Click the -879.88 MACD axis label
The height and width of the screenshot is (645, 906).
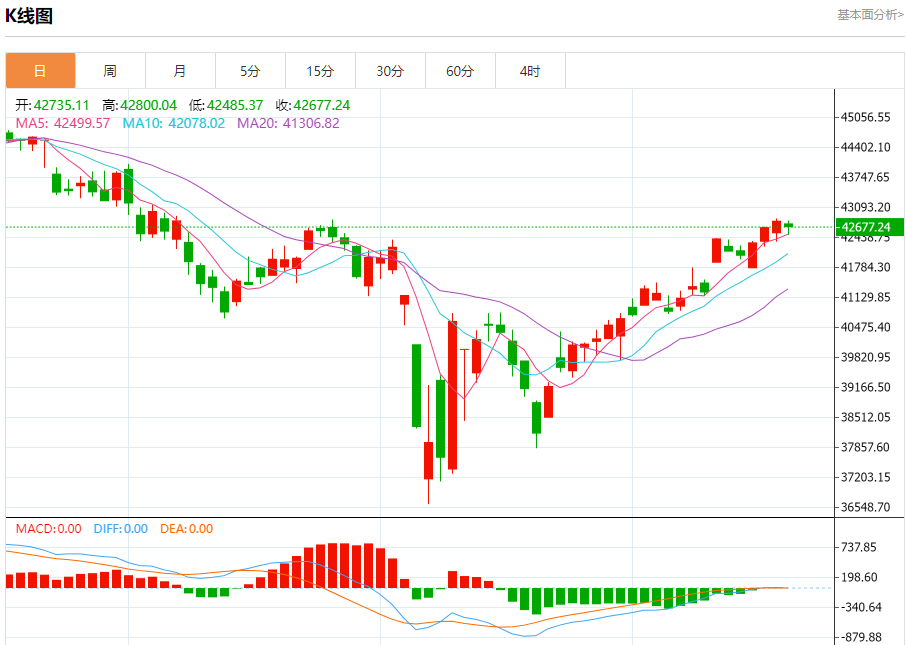tap(862, 637)
